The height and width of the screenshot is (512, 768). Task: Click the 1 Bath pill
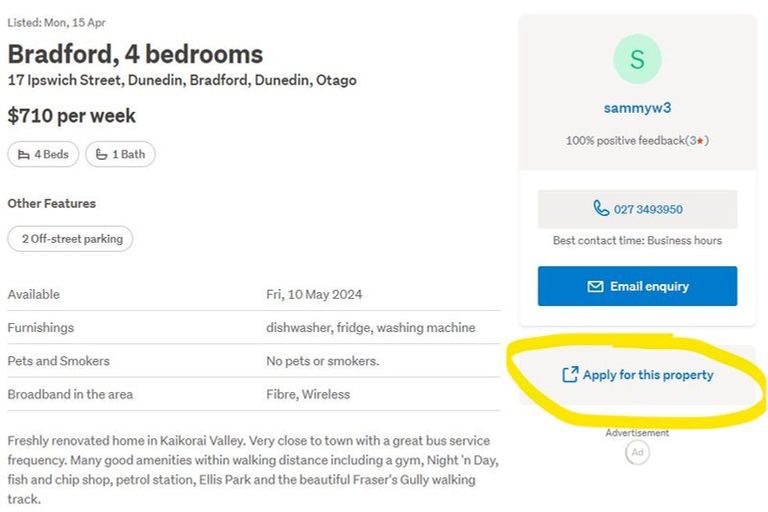[x=120, y=154]
